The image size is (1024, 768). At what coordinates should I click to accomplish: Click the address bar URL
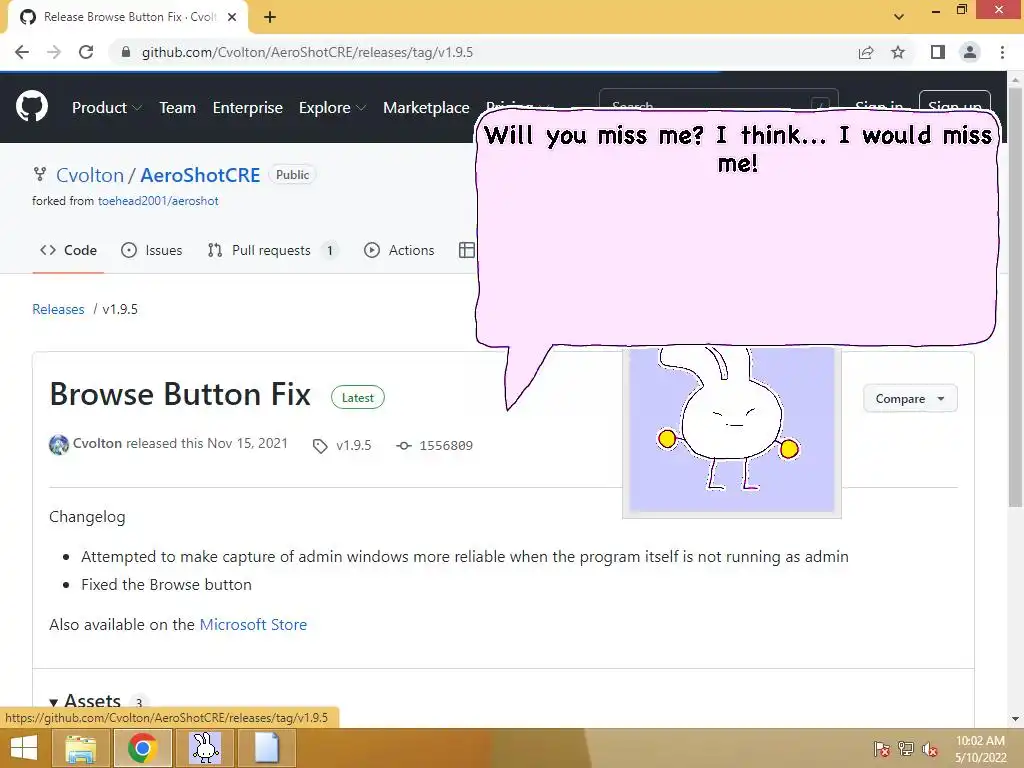307,52
